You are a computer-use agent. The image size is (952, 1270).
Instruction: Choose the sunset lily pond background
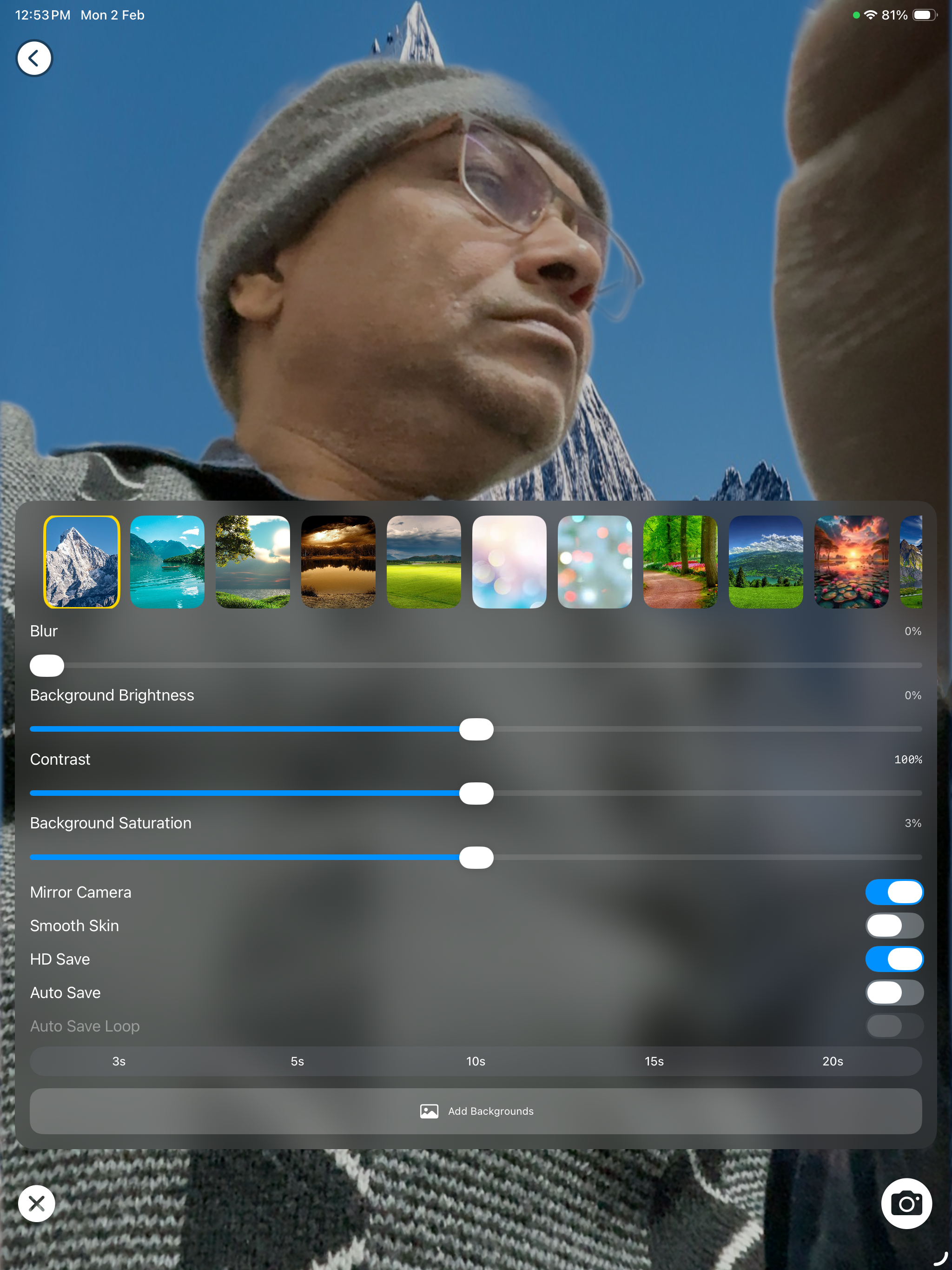[x=852, y=562]
